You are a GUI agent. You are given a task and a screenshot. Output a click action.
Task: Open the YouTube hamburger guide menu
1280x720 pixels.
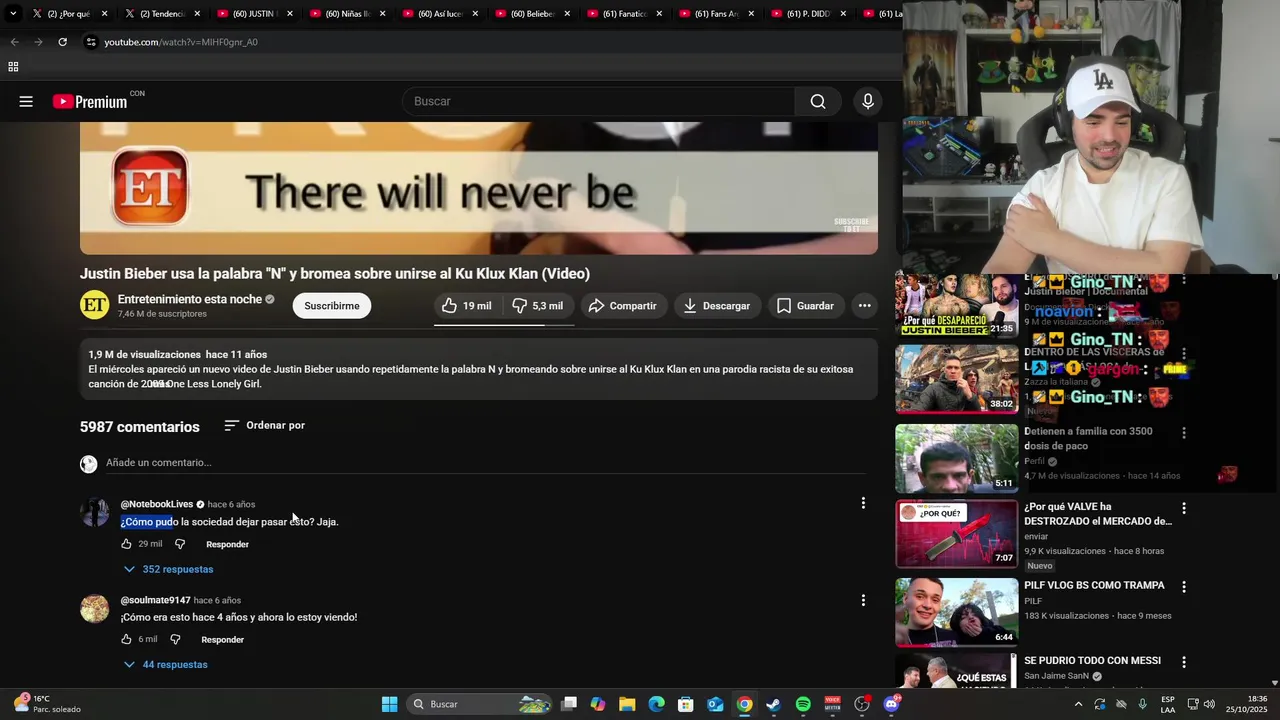[26, 101]
